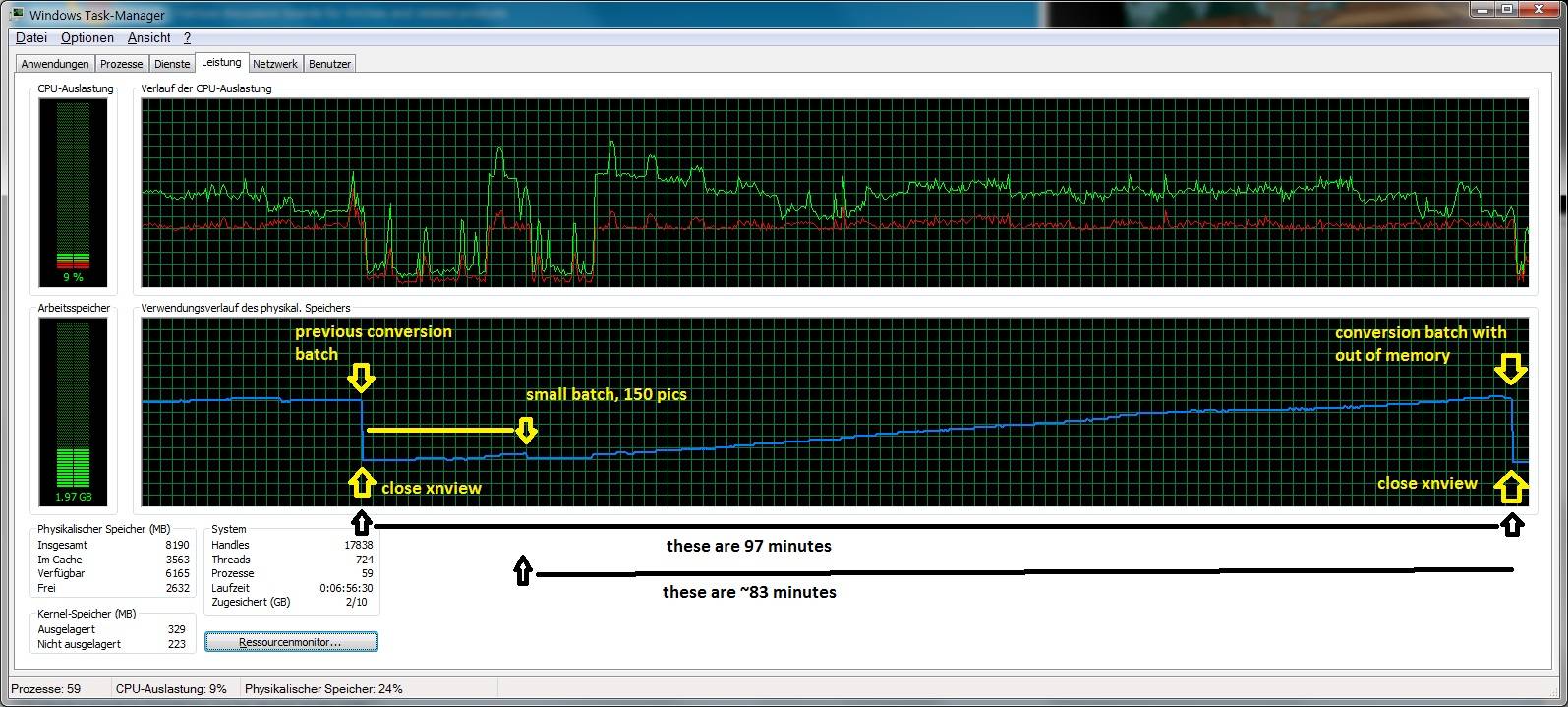Screen dimensions: 1568x707
Task: Click the Kernel-Speicher (MB) heading
Action: [x=87, y=614]
